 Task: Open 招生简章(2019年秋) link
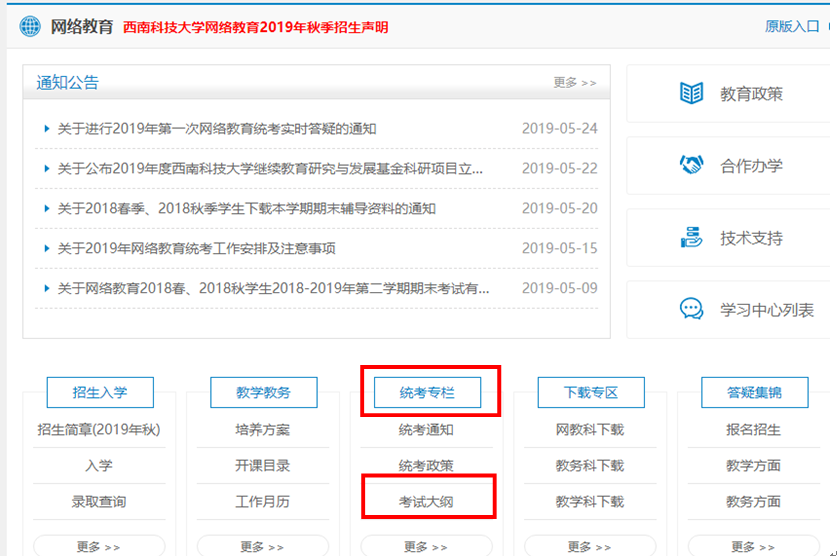tap(99, 430)
